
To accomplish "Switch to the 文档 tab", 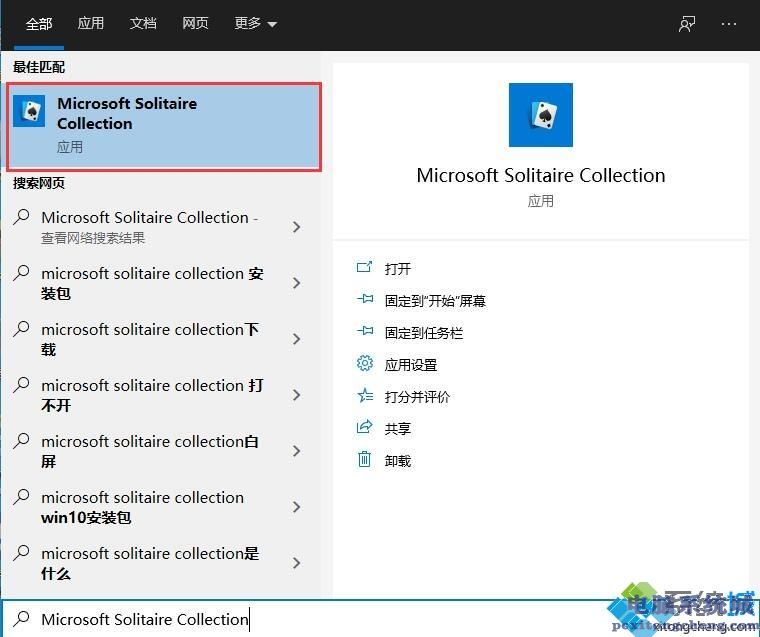I will tap(143, 23).
